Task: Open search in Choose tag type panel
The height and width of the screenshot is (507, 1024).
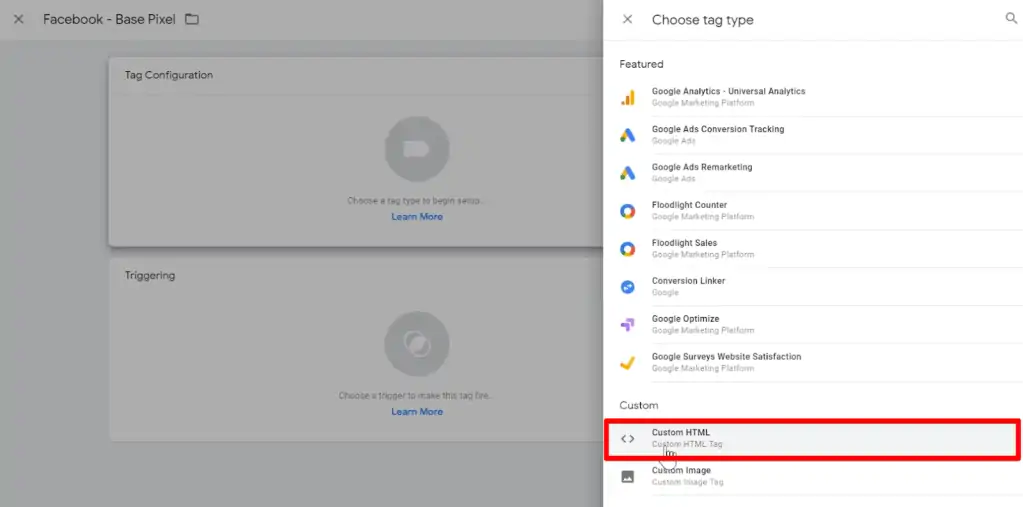Action: pyautogui.click(x=1011, y=19)
